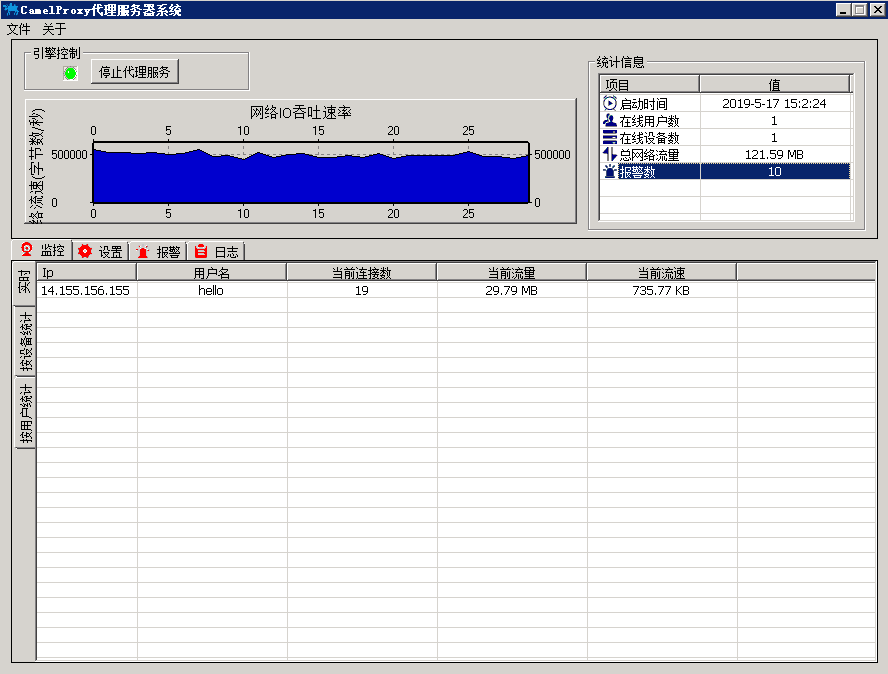Click the red siren icon on 报警 tab
Viewport: 888px width, 674px height.
pos(143,251)
